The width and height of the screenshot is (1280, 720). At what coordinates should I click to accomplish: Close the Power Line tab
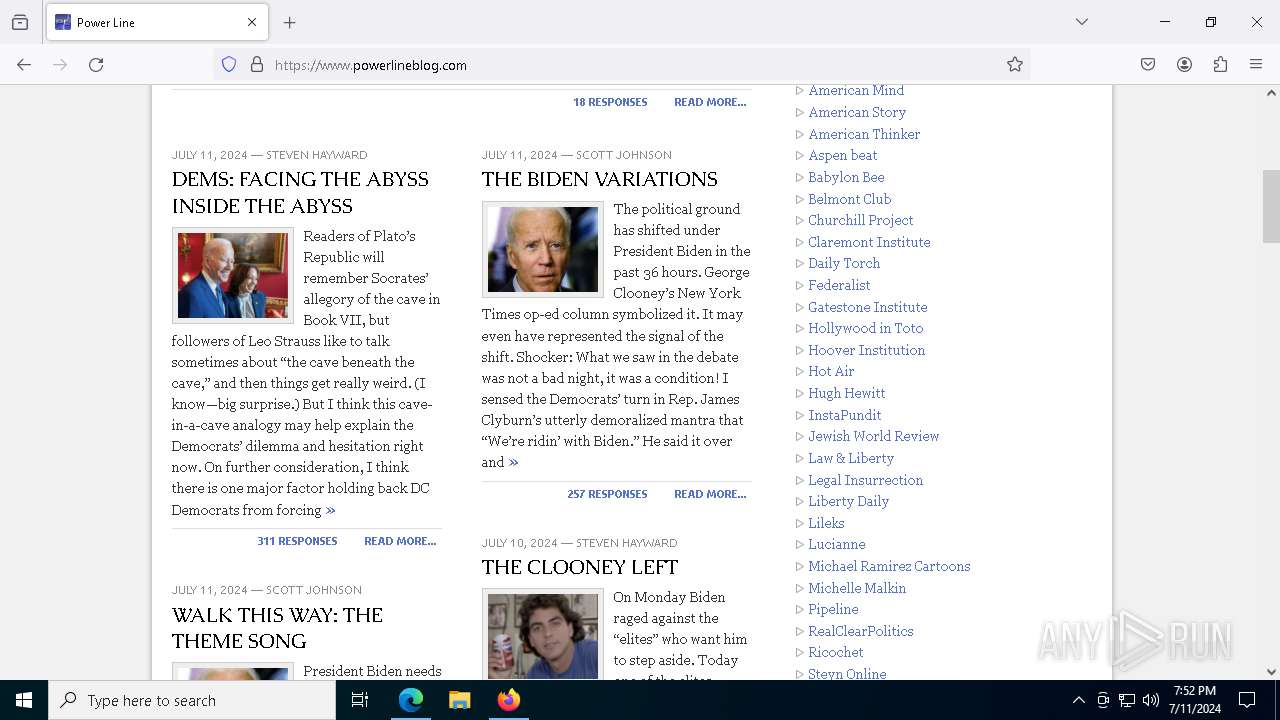coord(252,22)
